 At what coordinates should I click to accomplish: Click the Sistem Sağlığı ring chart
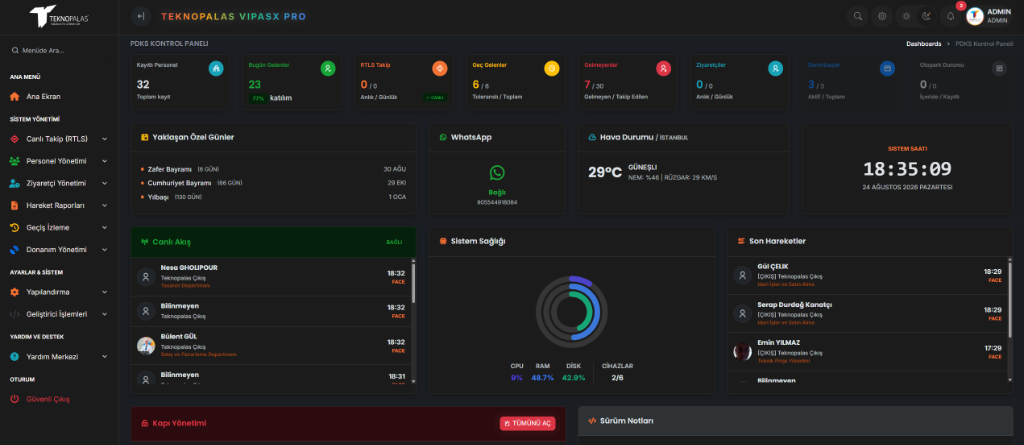click(571, 311)
